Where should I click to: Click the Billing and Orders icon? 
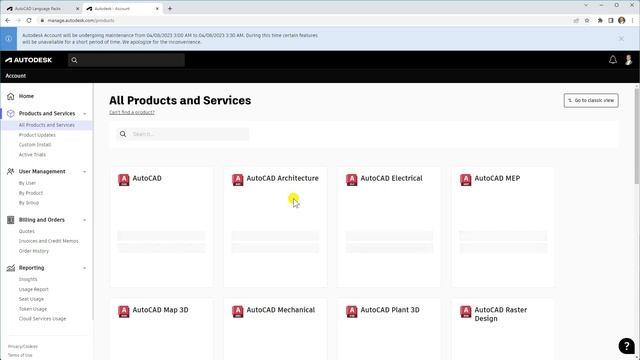pyautogui.click(x=11, y=220)
